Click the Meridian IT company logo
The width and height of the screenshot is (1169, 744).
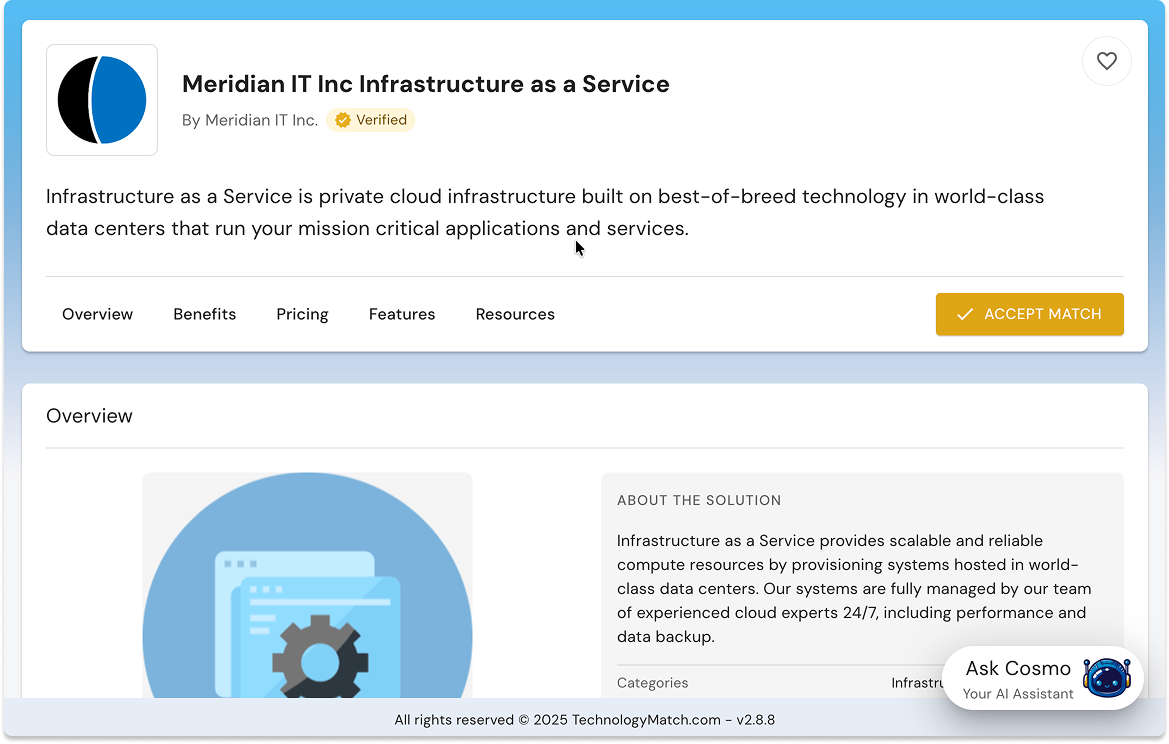tap(102, 100)
